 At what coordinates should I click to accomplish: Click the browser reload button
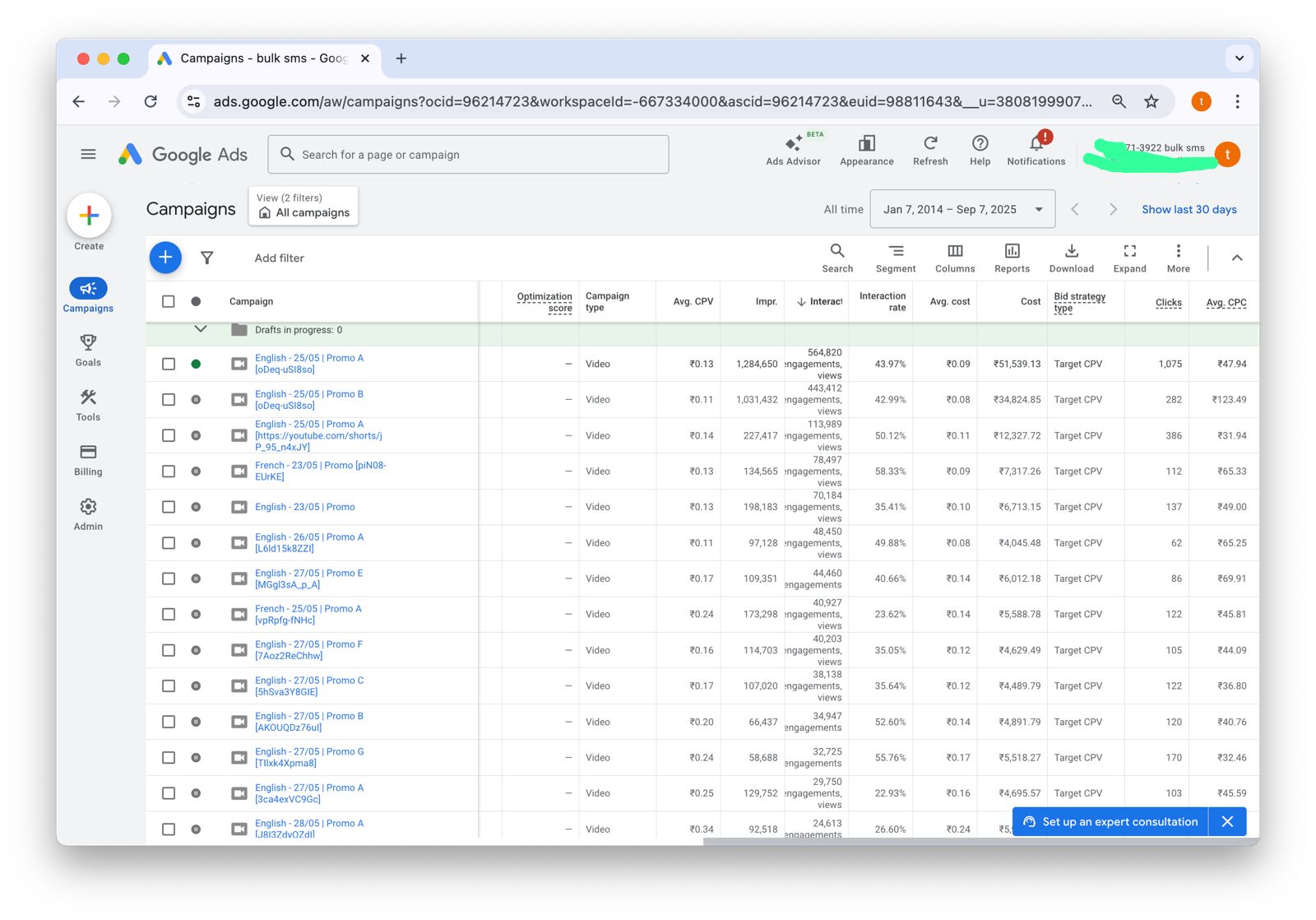pyautogui.click(x=151, y=101)
